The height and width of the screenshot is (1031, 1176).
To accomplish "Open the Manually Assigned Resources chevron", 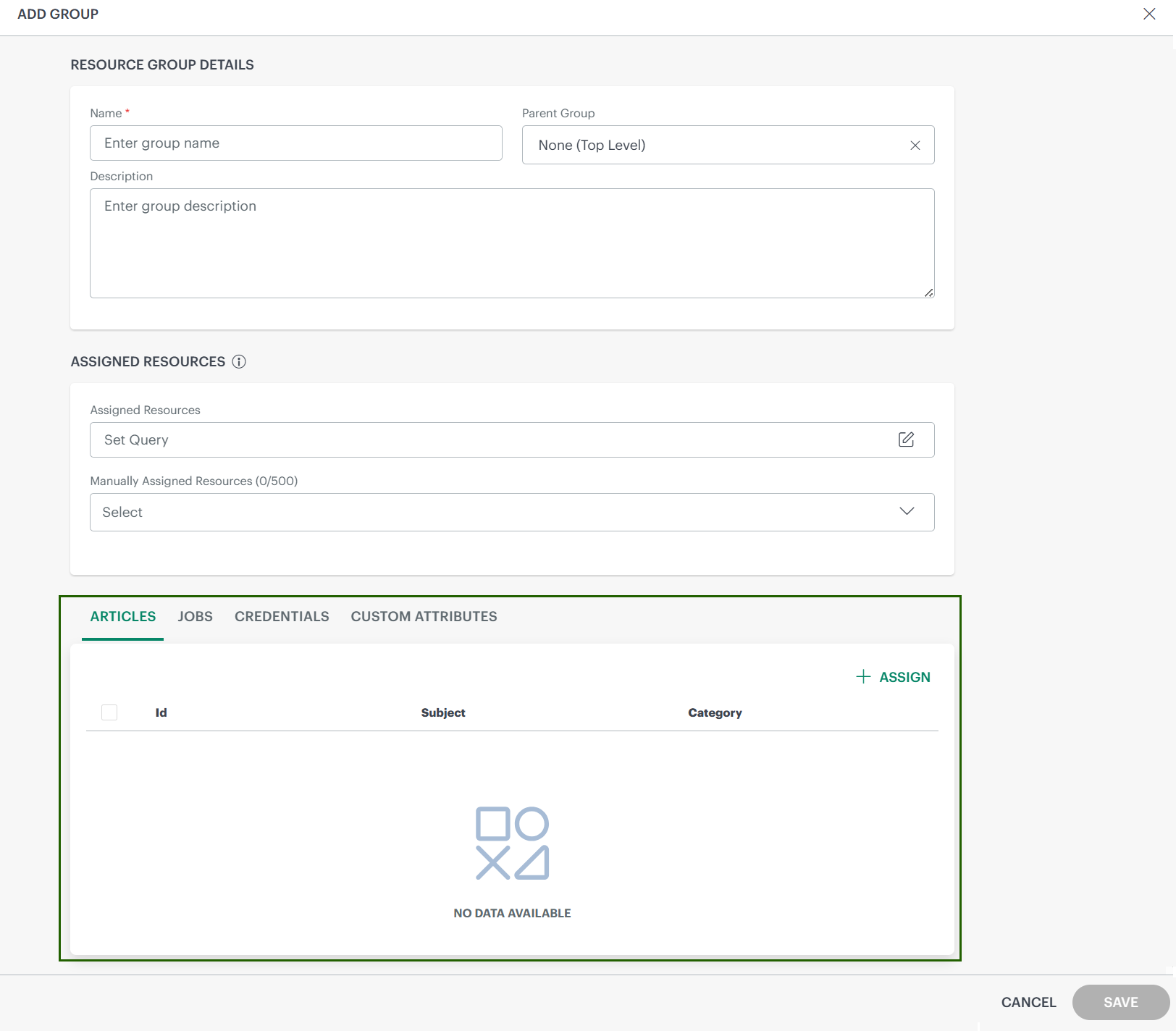I will [x=906, y=512].
